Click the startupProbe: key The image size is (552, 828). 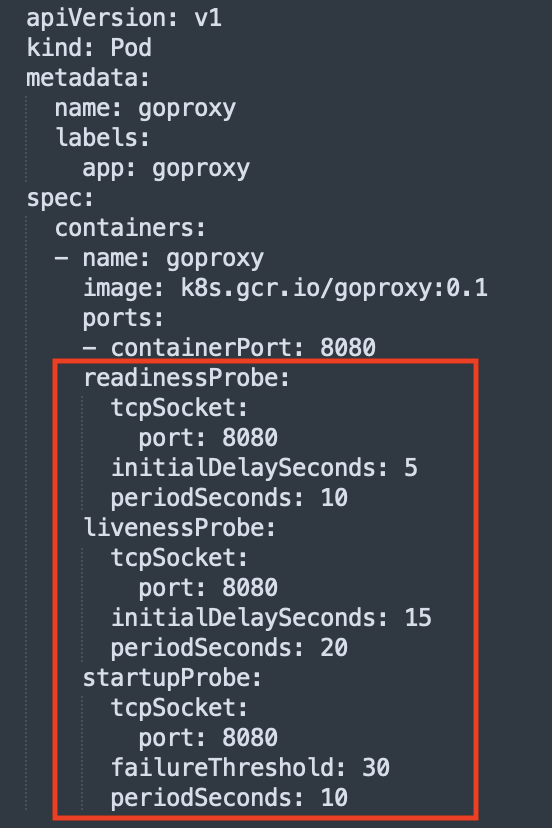(172, 679)
